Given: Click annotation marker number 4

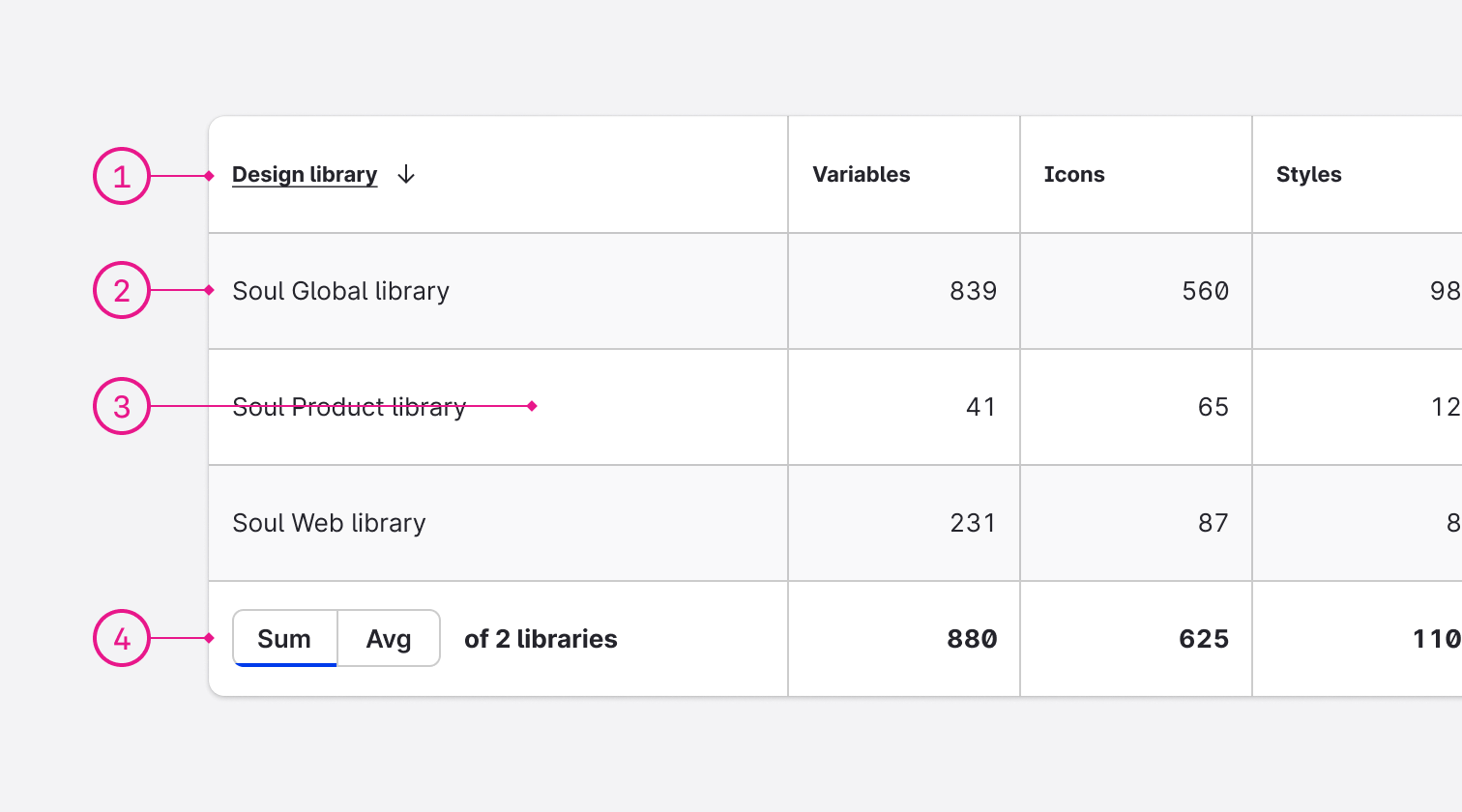Looking at the screenshot, I should click(121, 638).
